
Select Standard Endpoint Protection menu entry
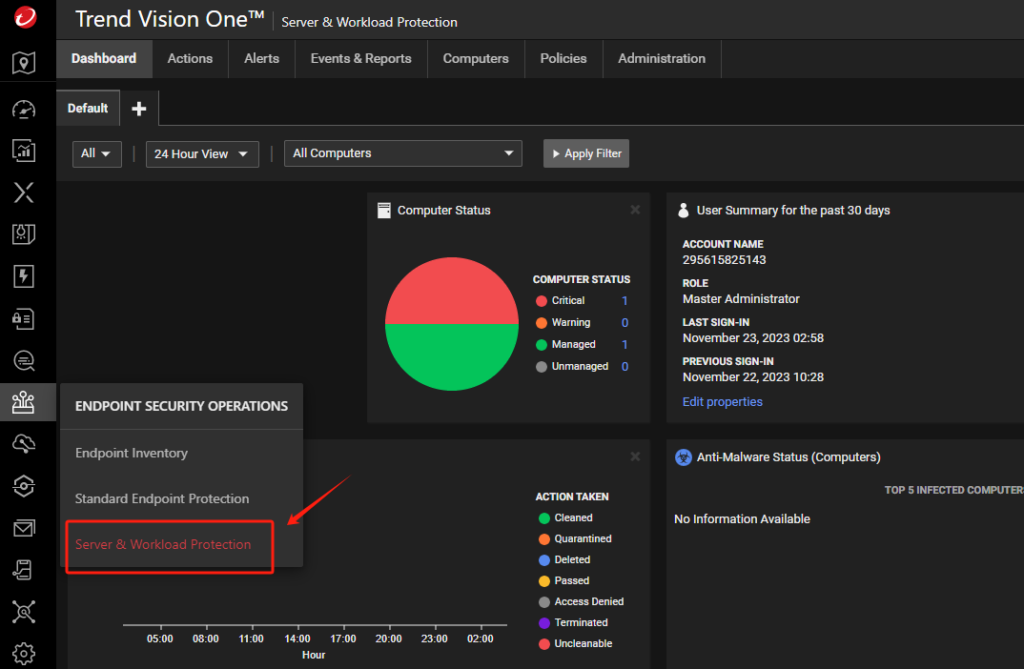[x=162, y=498]
